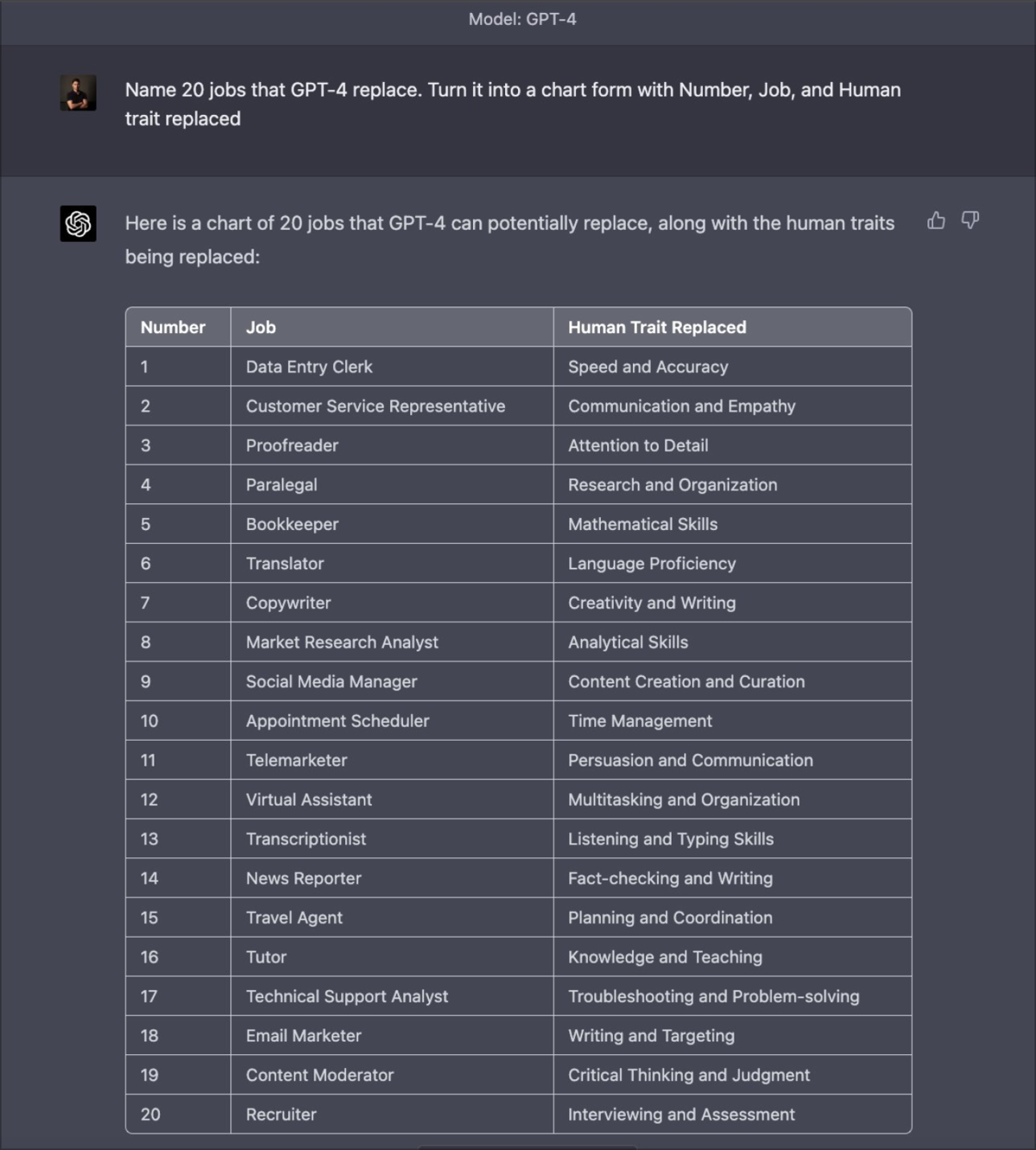Image resolution: width=1036 pixels, height=1150 pixels.
Task: Click the Fact-checking and Writing cell
Action: click(670, 878)
